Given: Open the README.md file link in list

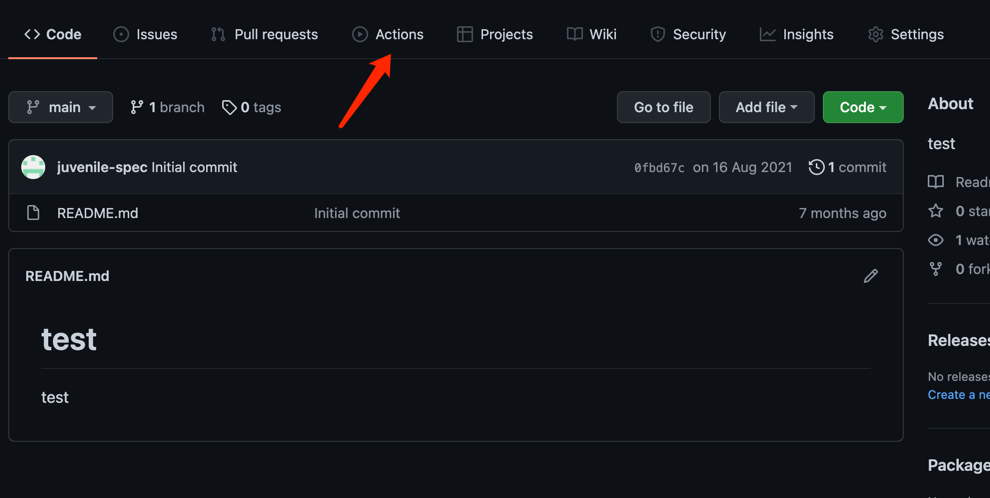Looking at the screenshot, I should click(98, 213).
